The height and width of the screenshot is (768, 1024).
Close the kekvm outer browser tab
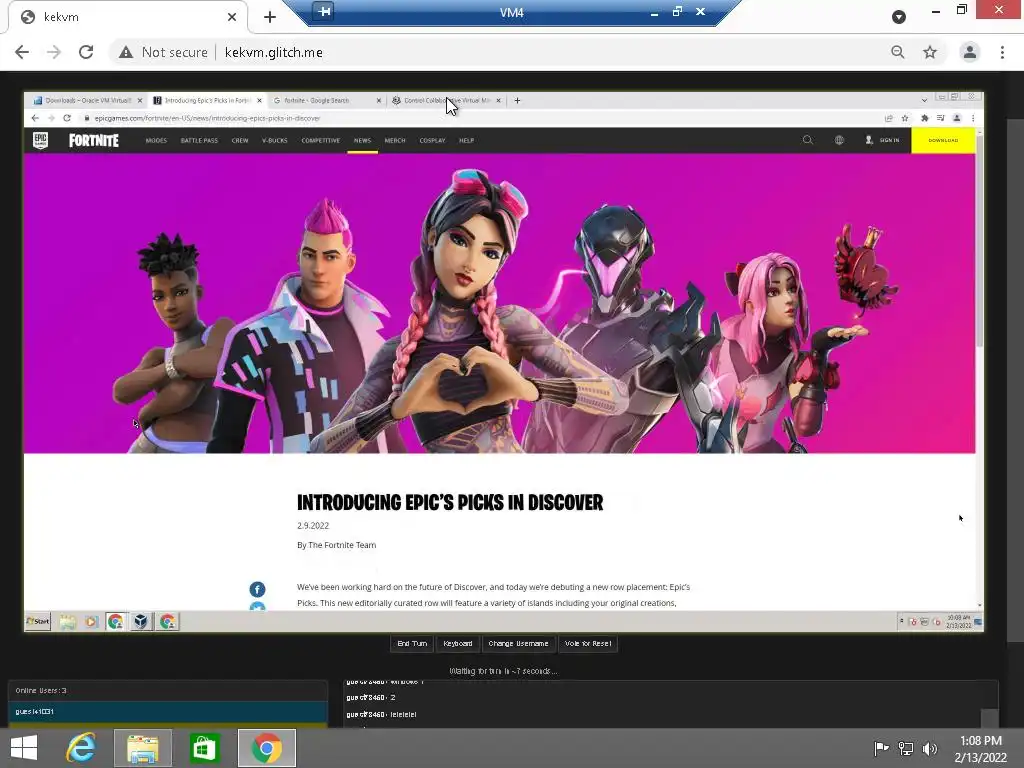232,17
